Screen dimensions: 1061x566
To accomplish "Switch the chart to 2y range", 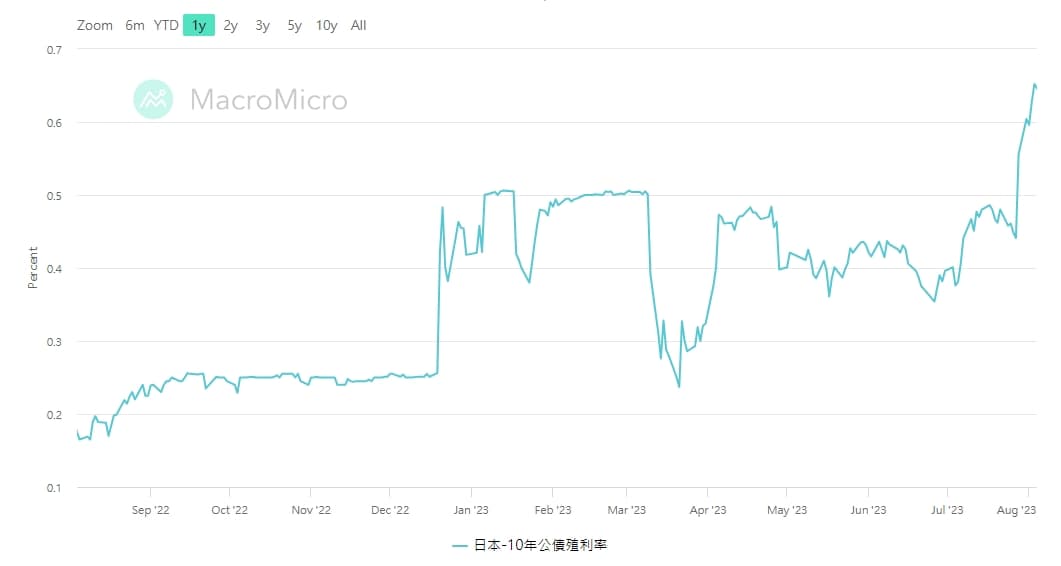I will tap(231, 25).
